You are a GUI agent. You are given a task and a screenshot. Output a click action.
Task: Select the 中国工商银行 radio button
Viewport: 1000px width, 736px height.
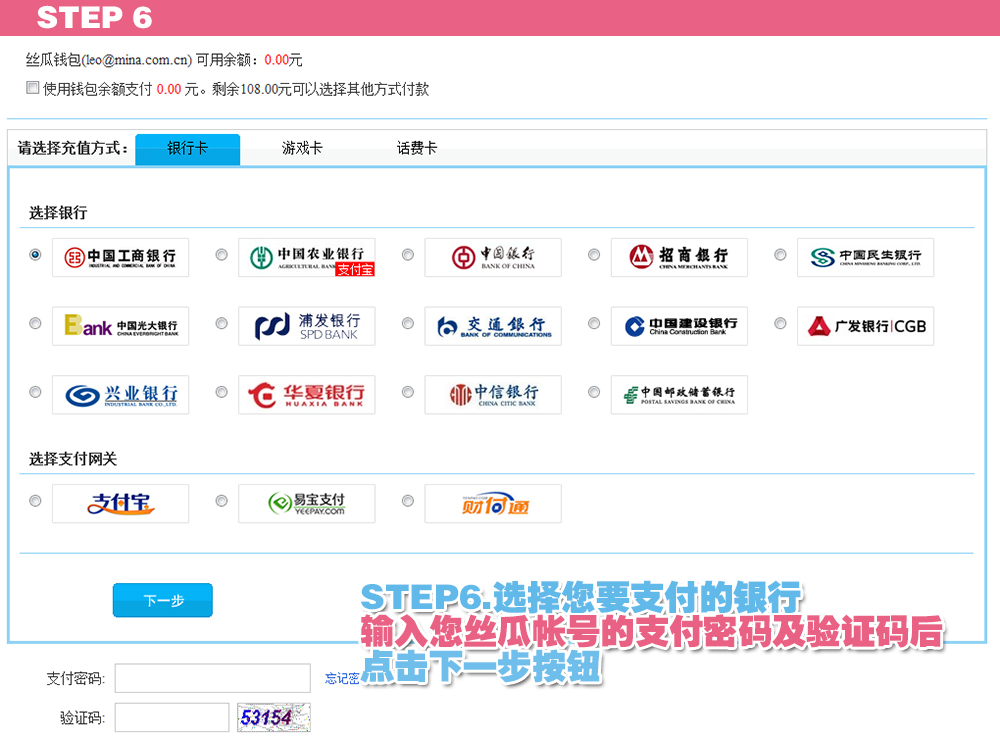[35, 254]
